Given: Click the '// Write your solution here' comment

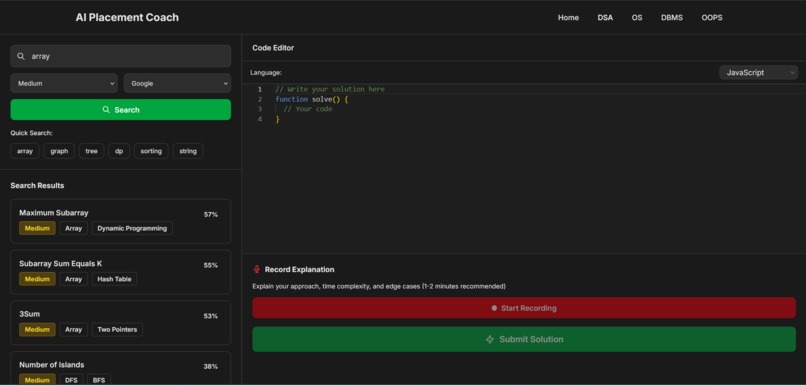Looking at the screenshot, I should pyautogui.click(x=329, y=89).
